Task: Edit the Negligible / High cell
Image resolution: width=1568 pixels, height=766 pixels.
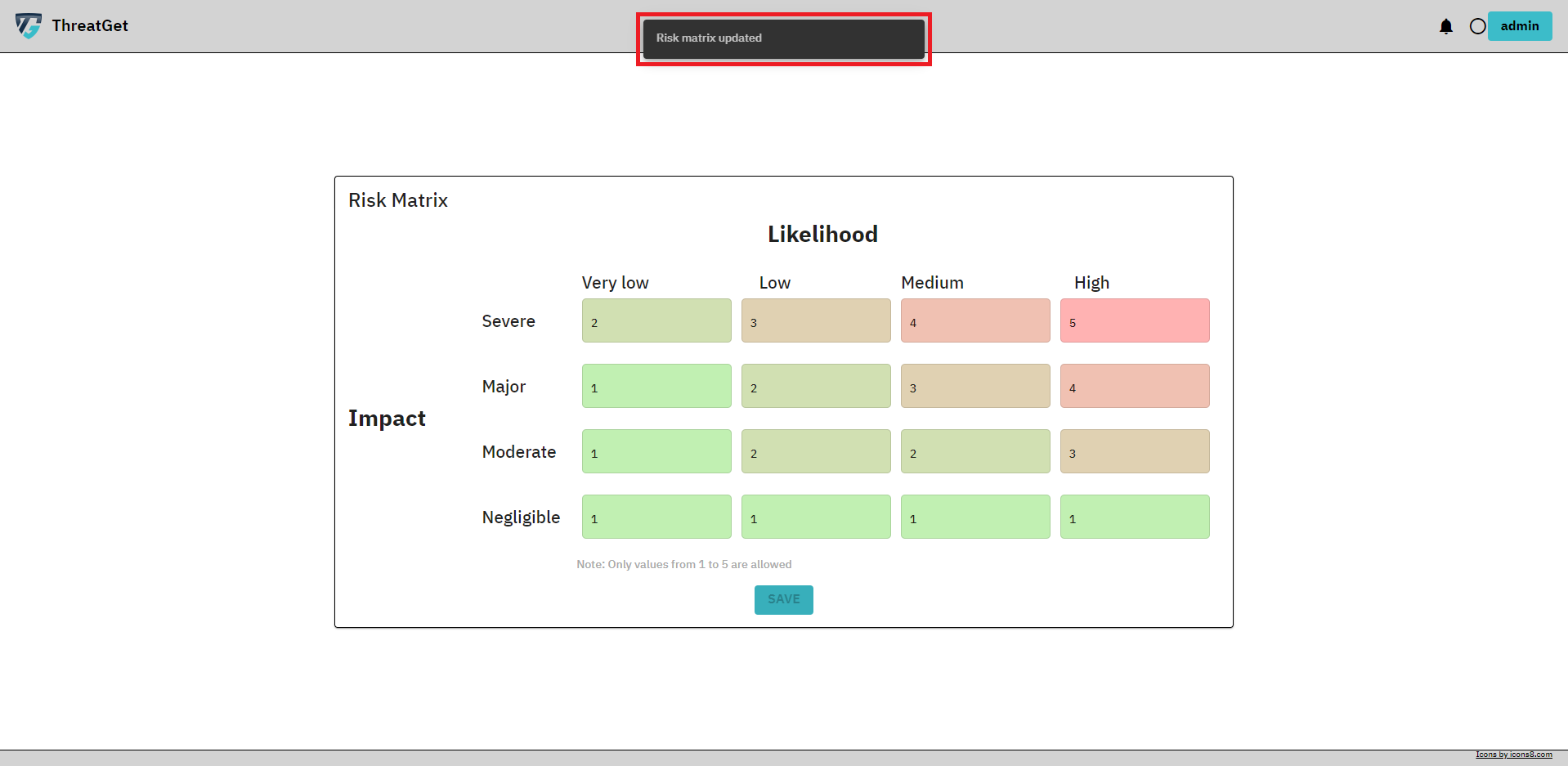Action: [x=1135, y=517]
